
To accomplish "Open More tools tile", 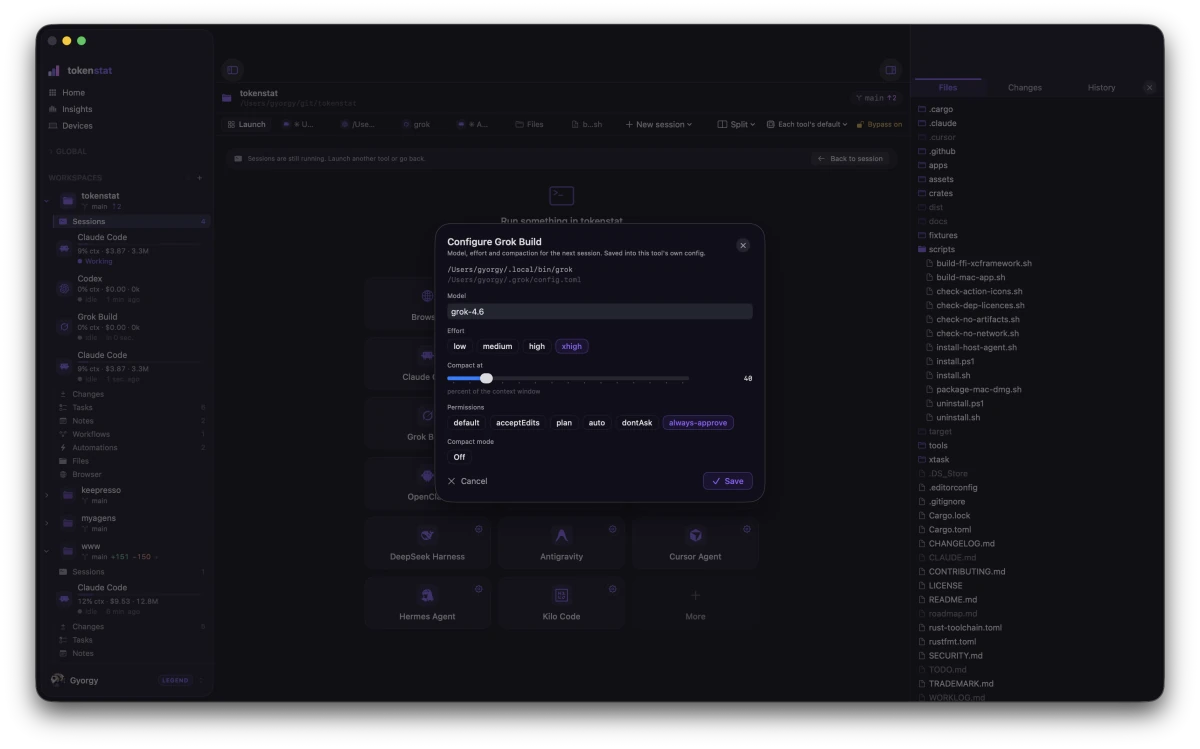I will (x=696, y=603).
